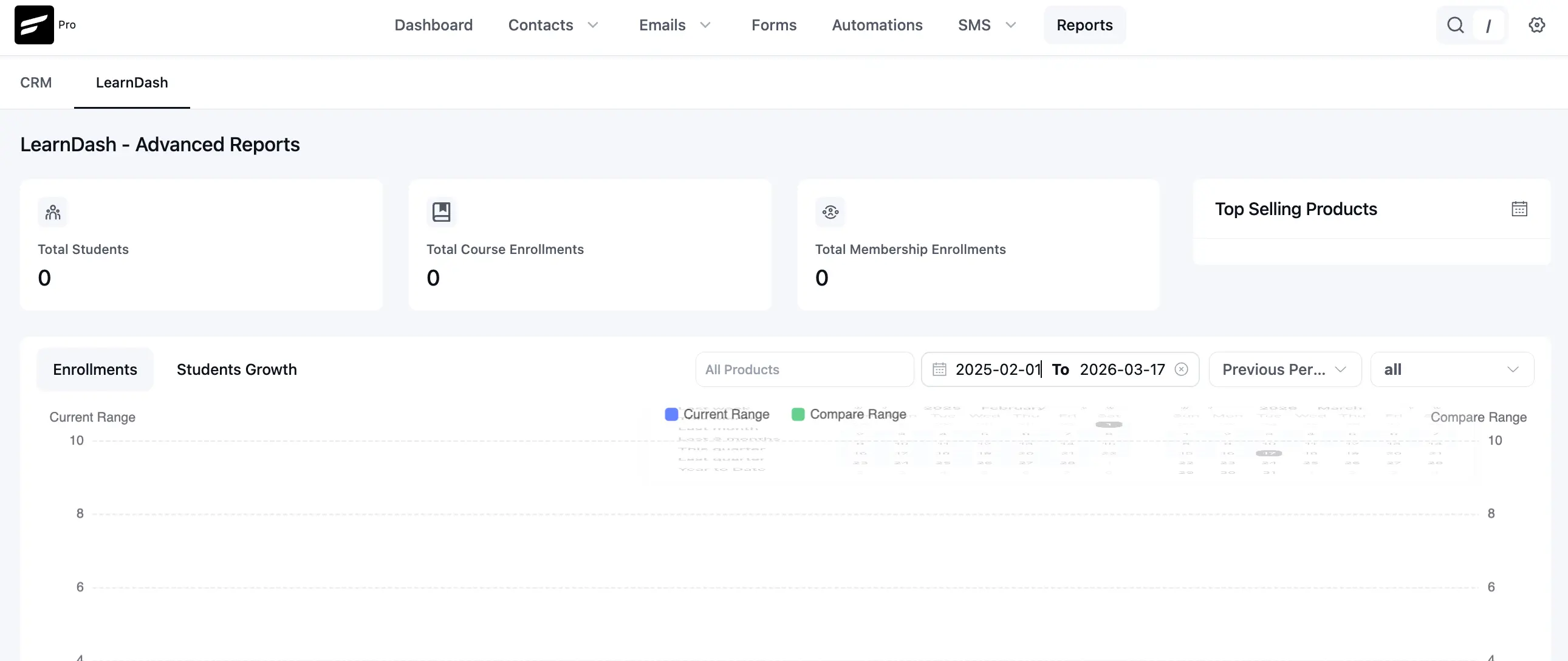
Task: Open the settings gear icon
Action: [x=1537, y=25]
